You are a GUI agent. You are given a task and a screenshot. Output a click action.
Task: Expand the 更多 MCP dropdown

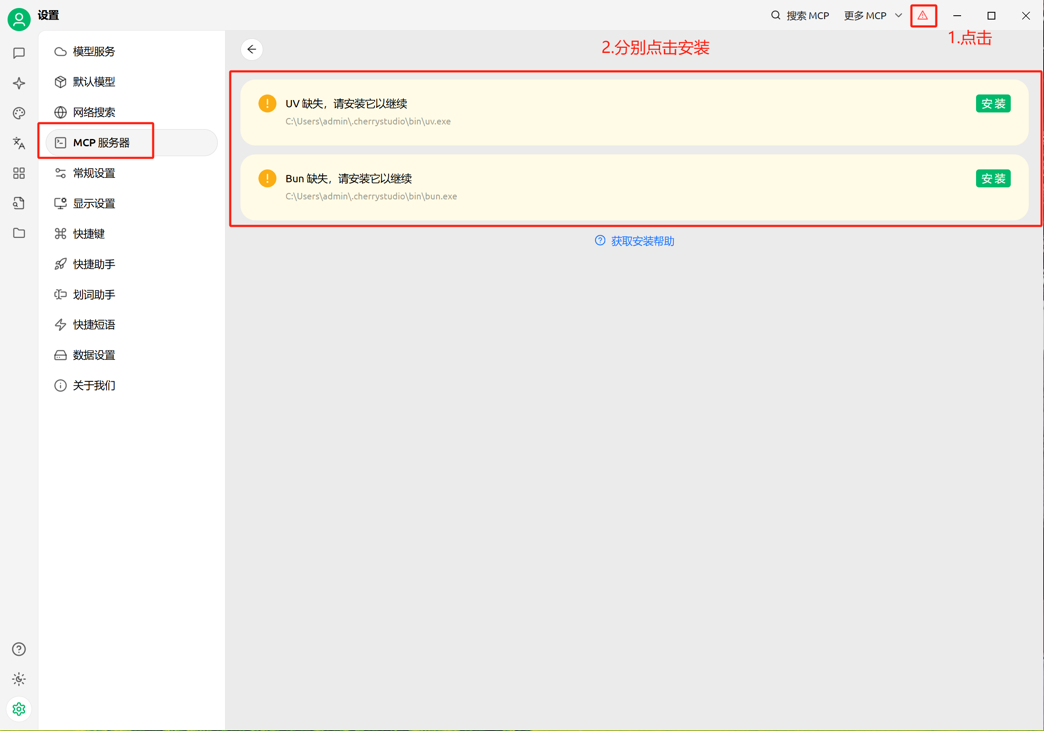873,15
